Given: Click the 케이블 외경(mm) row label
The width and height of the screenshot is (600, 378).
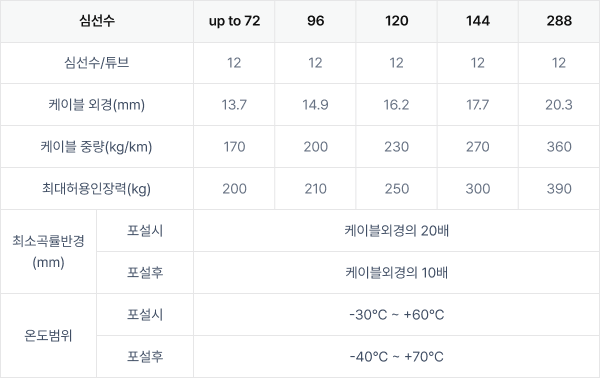Looking at the screenshot, I should coord(97,104).
